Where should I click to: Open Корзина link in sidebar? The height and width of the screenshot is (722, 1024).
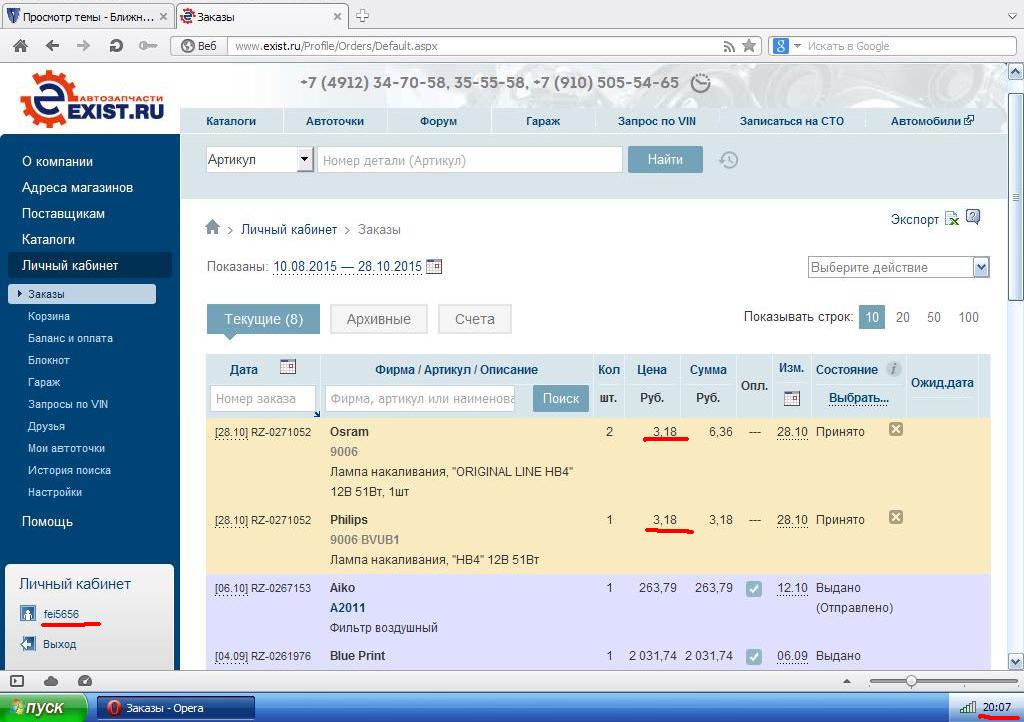[x=49, y=316]
